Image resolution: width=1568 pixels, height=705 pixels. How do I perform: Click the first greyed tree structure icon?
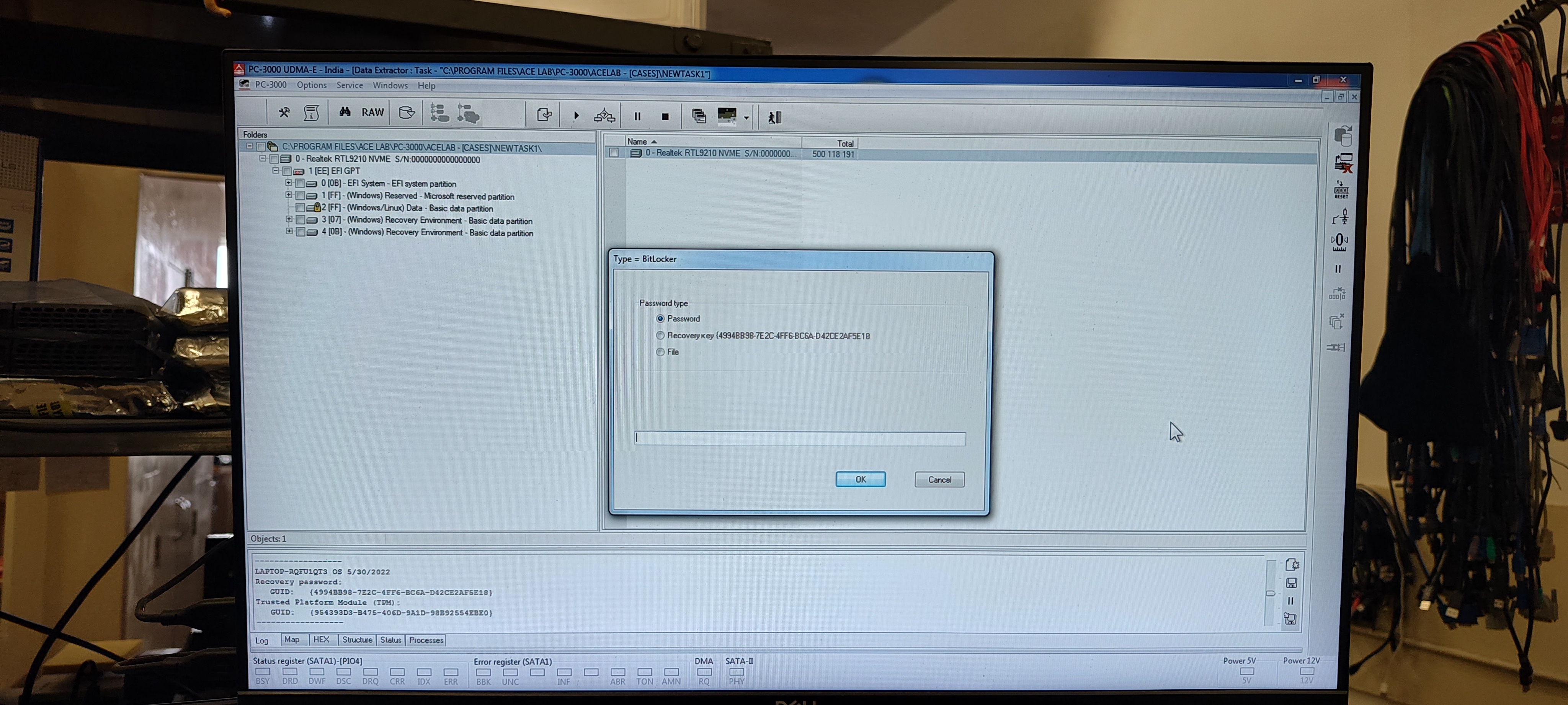pos(439,113)
